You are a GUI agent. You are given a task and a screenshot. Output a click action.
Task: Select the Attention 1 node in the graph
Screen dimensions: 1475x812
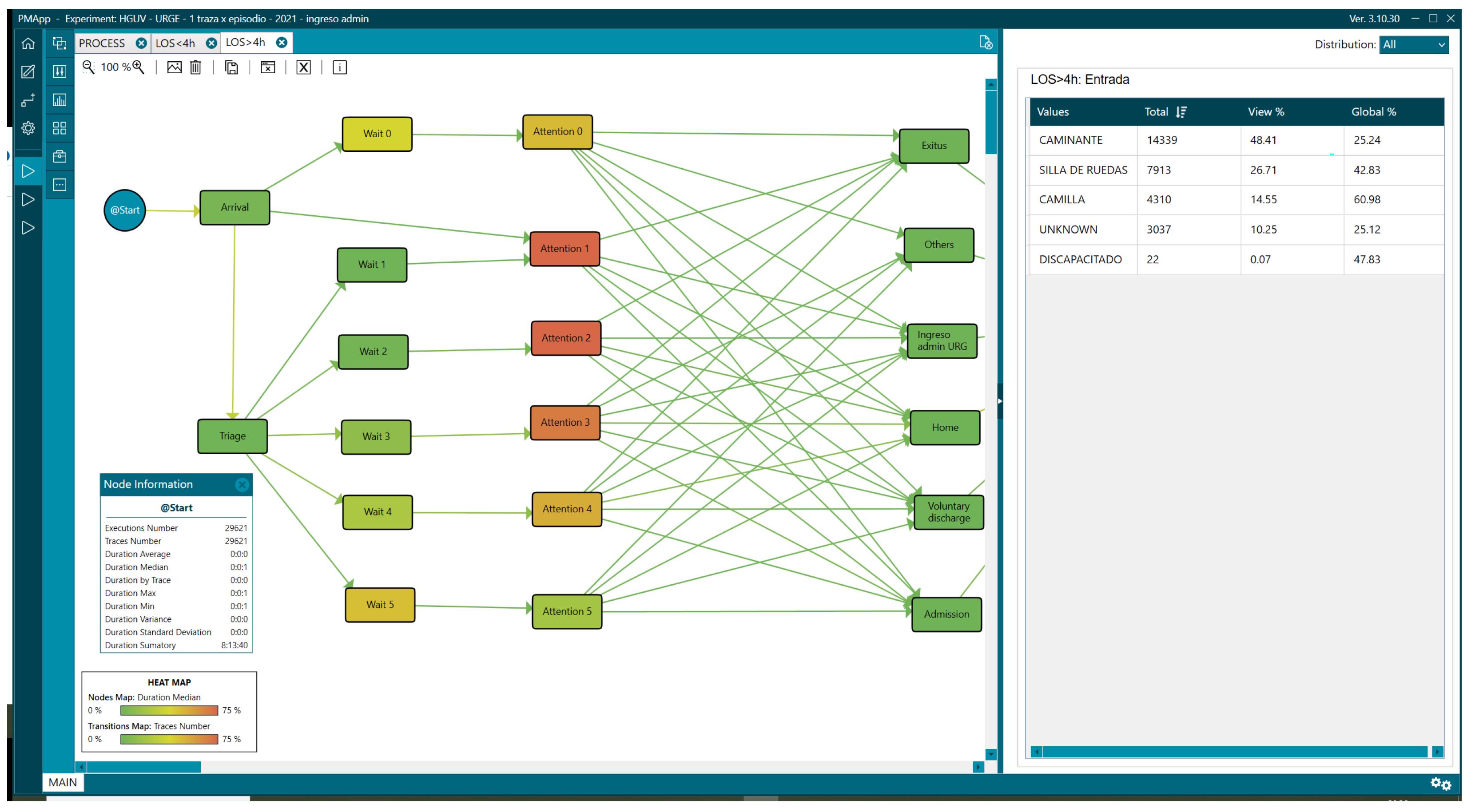(x=565, y=249)
